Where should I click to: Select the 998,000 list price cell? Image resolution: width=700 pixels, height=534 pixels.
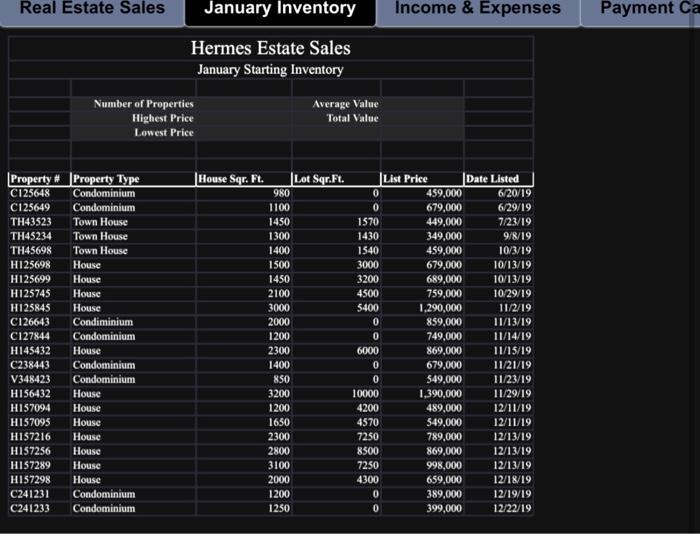(422, 465)
